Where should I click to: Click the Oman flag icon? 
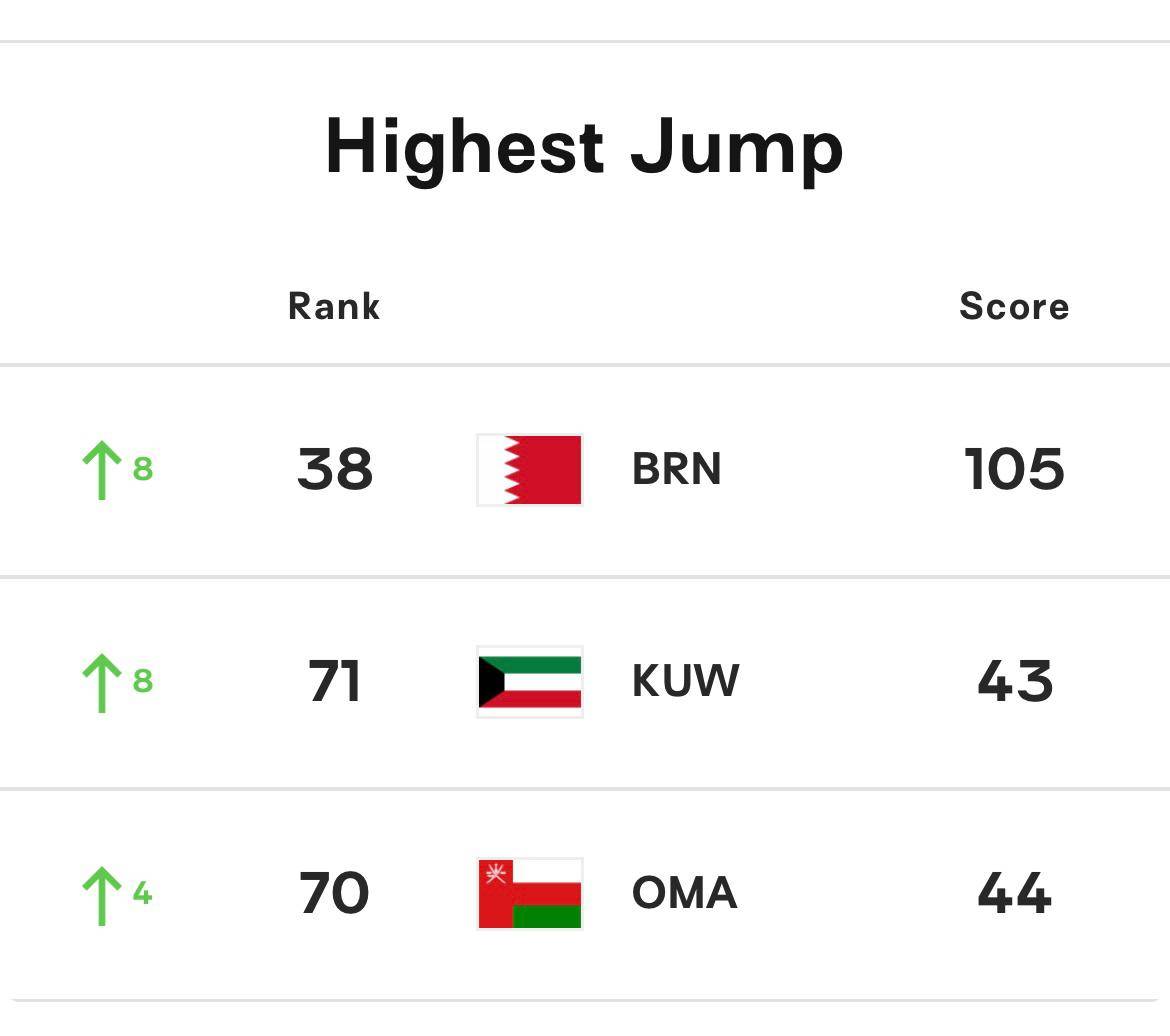tap(530, 894)
